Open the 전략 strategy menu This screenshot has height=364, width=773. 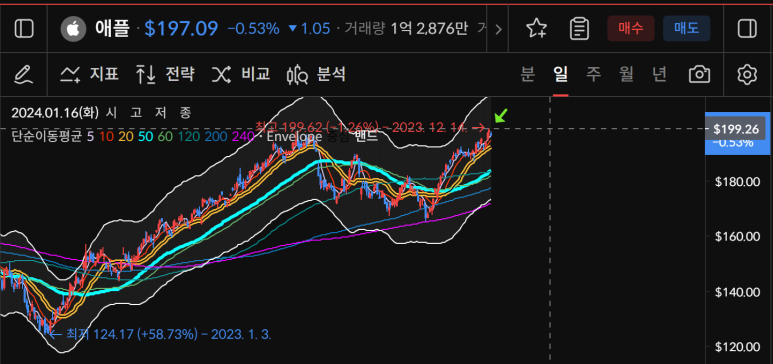(165, 74)
